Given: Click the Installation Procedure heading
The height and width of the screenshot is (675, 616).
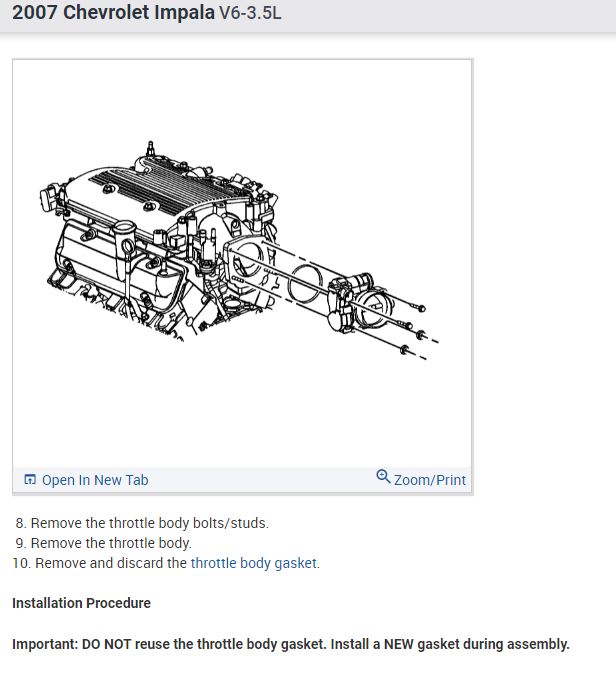Looking at the screenshot, I should pyautogui.click(x=81, y=603).
